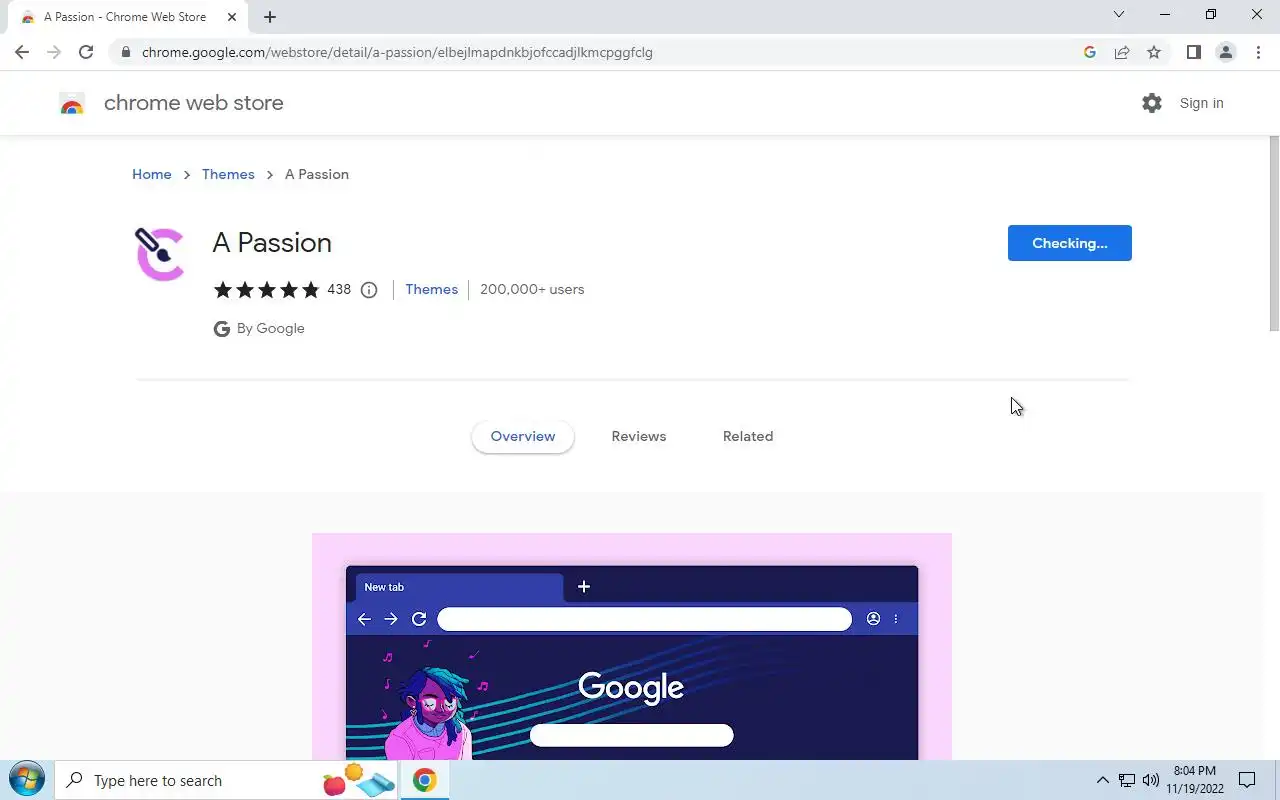Open Chrome from the taskbar
Screen dimensions: 1280x800
coord(424,780)
